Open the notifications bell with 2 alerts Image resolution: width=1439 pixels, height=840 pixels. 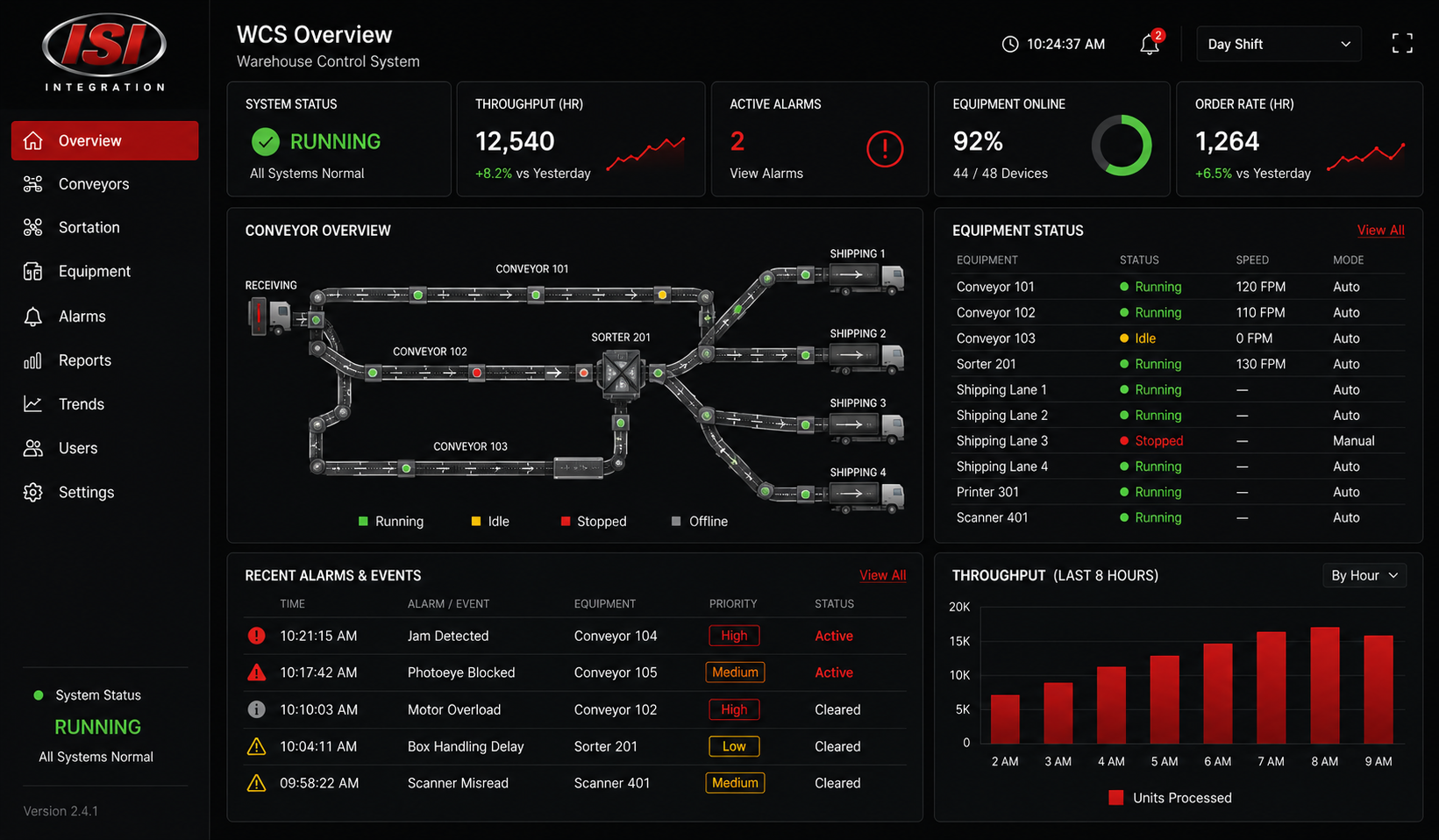(x=1150, y=44)
